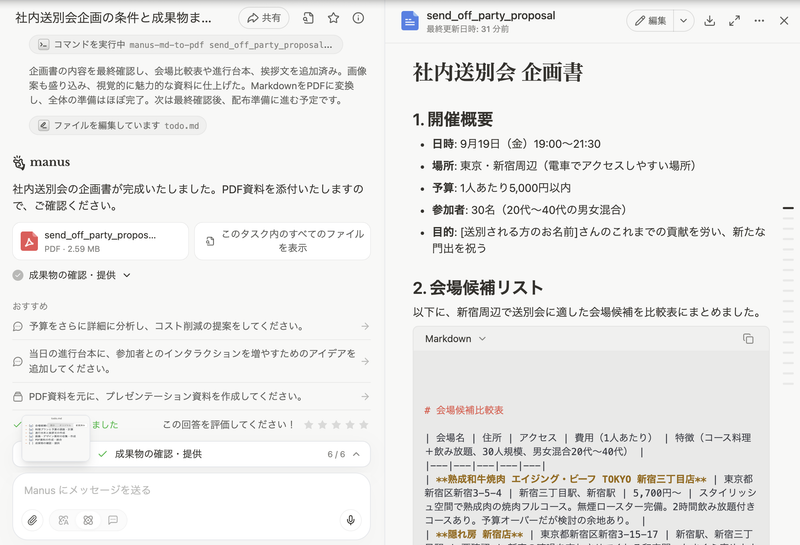Open the dropdown arrow next to 編集
The height and width of the screenshot is (545, 800).
coord(683,21)
